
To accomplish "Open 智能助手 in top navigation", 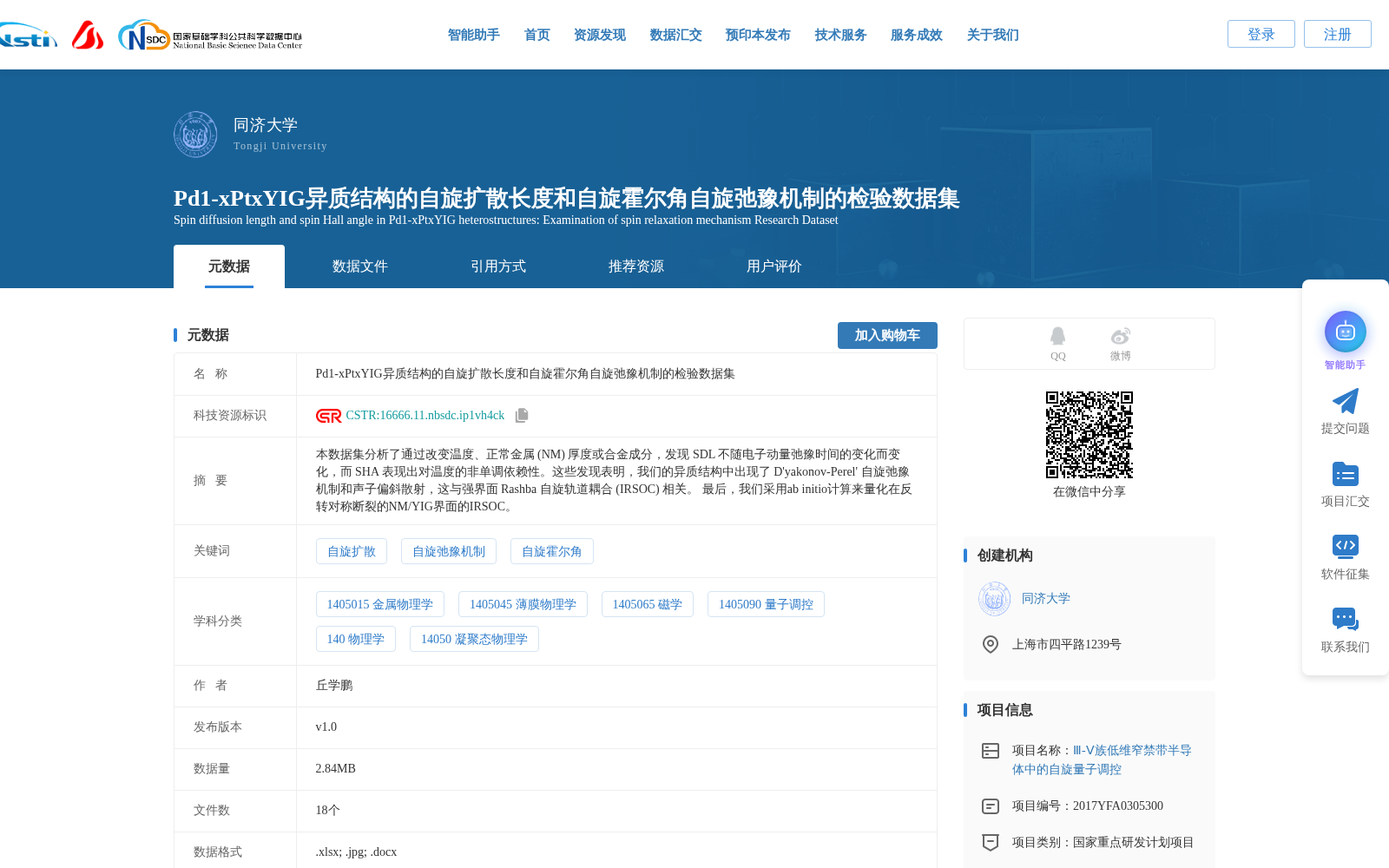I will 474,35.
